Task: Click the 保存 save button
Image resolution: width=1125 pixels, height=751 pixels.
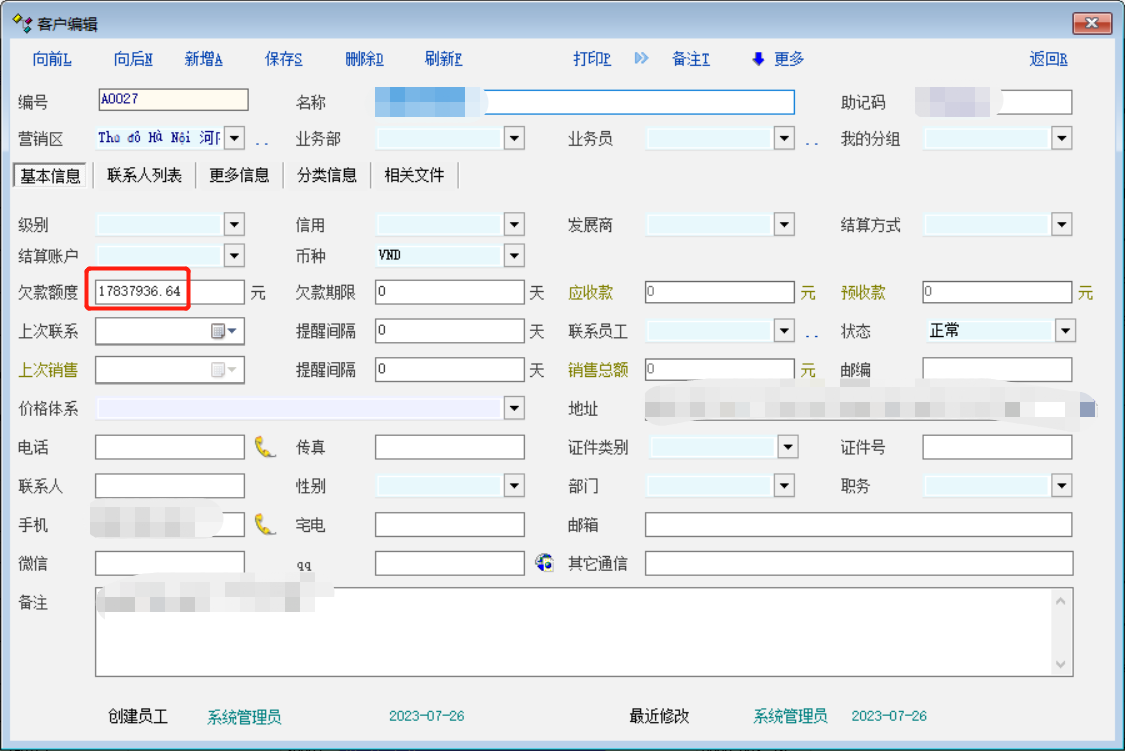Action: click(x=283, y=59)
